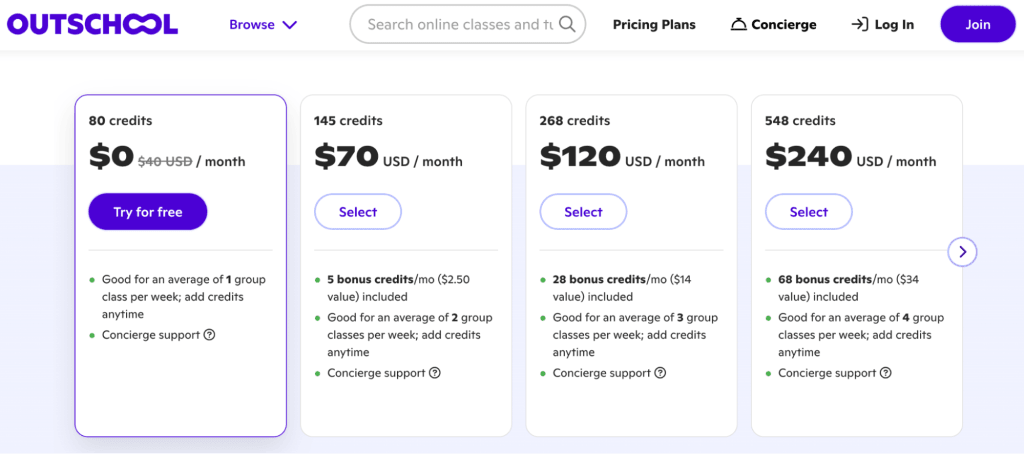Click the Concierge bell icon
The width and height of the screenshot is (1024, 454).
coord(739,24)
